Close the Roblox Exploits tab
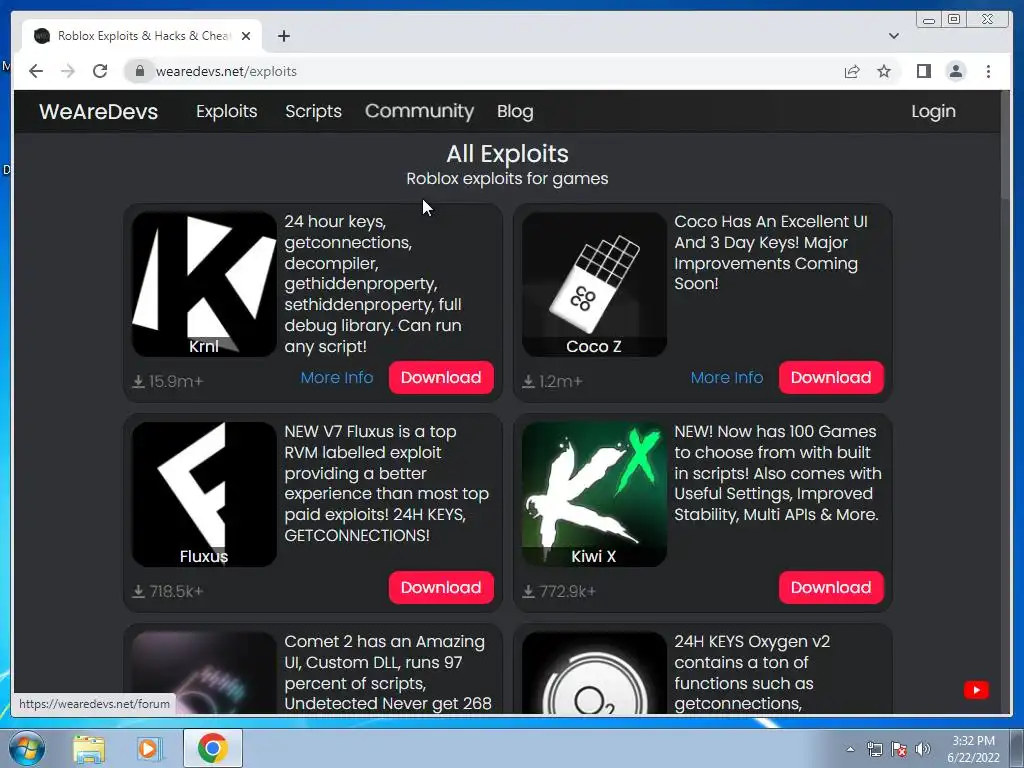Screen dimensions: 1024x768 pos(246,36)
